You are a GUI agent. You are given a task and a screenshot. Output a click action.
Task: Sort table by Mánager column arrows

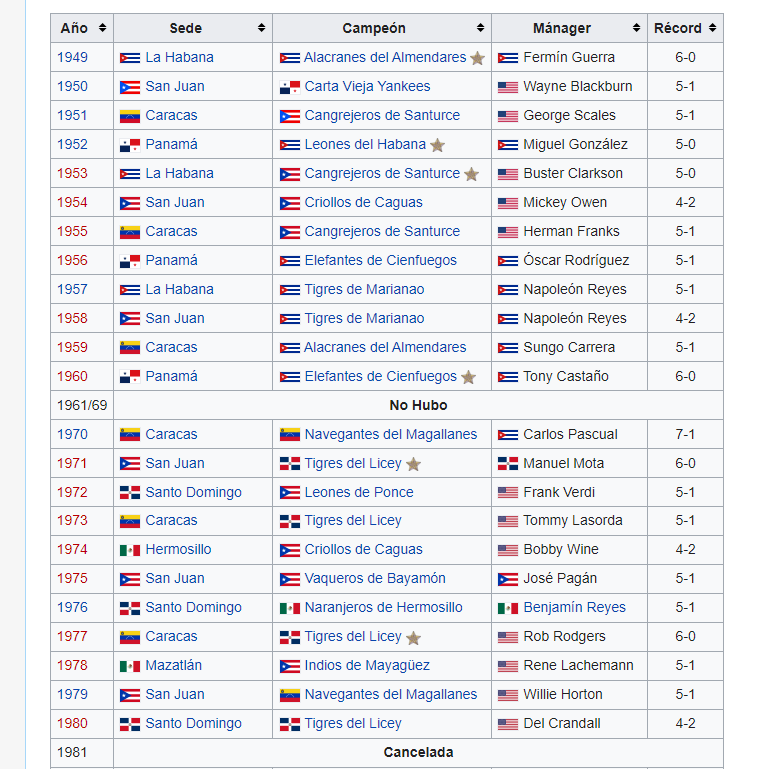tap(636, 28)
